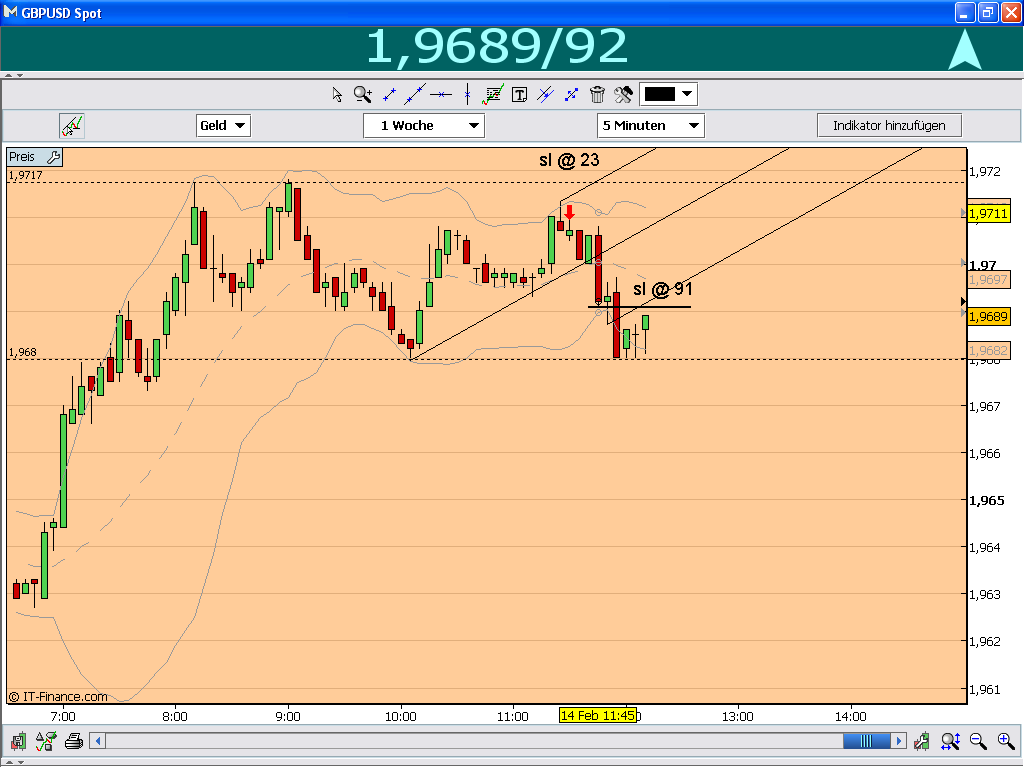Open the Geld price type dropdown
The width and height of the screenshot is (1024, 768).
pyautogui.click(x=223, y=125)
